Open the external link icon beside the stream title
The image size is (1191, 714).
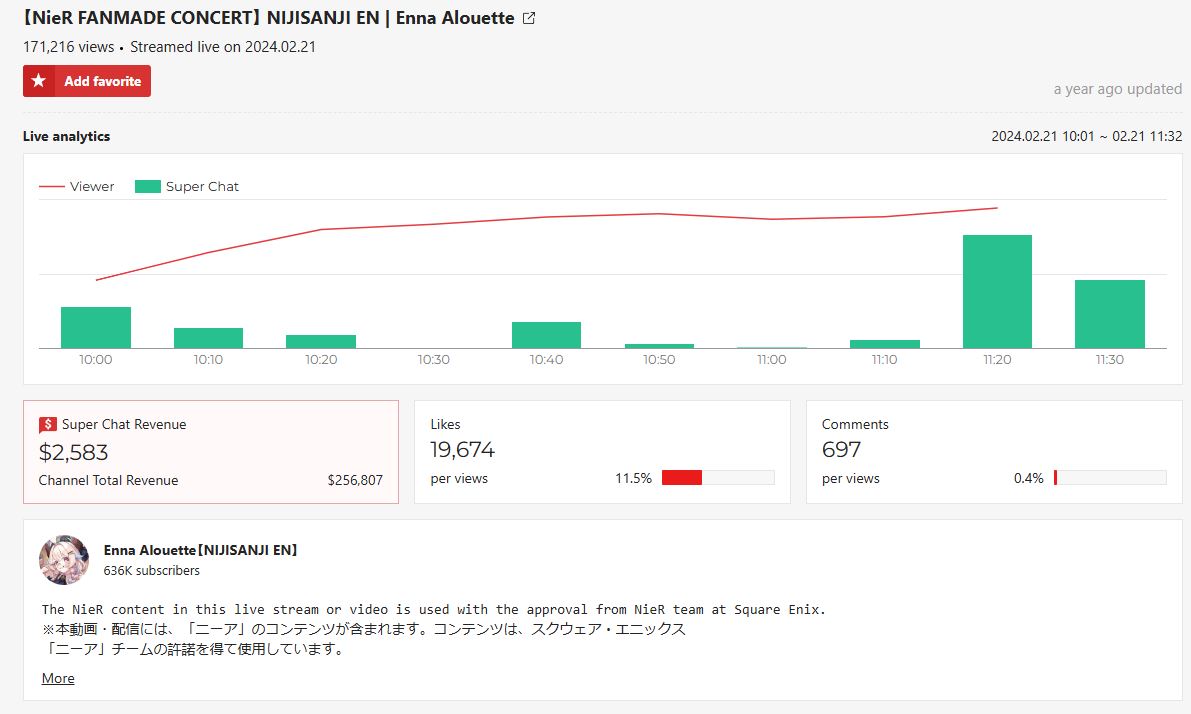529,18
